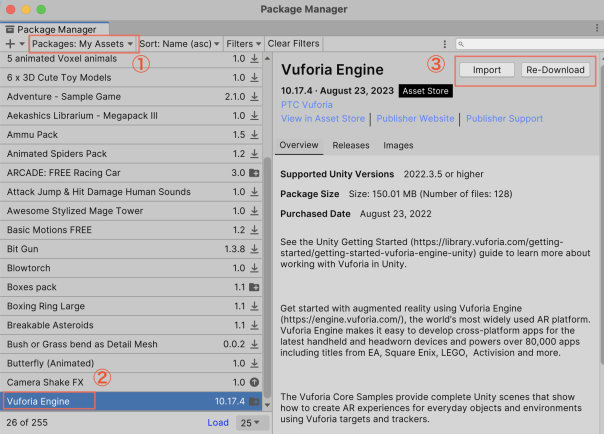The width and height of the screenshot is (604, 434).
Task: Switch to the Images tab
Action: point(398,145)
